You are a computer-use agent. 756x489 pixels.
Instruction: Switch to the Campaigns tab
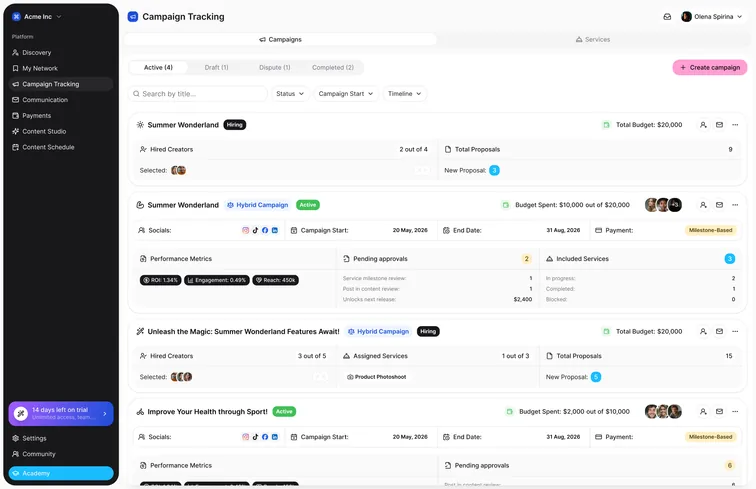(x=281, y=40)
